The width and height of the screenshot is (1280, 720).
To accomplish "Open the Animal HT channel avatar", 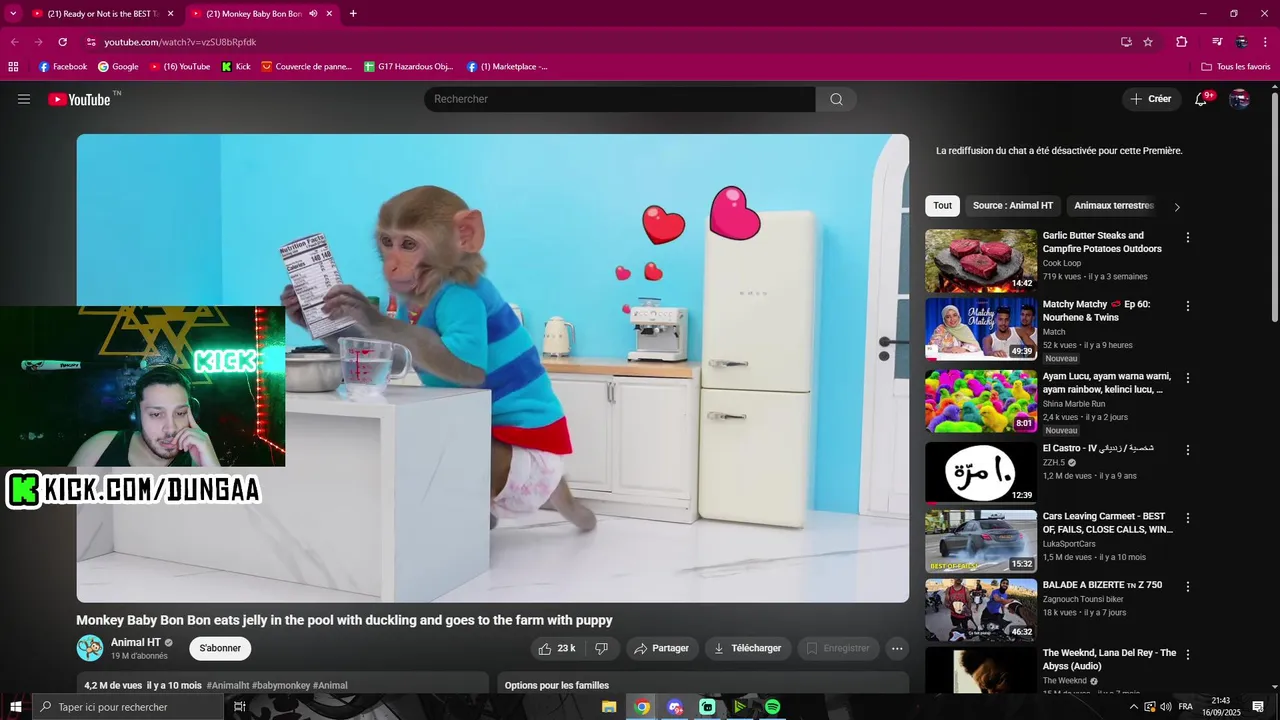I will click(90, 648).
